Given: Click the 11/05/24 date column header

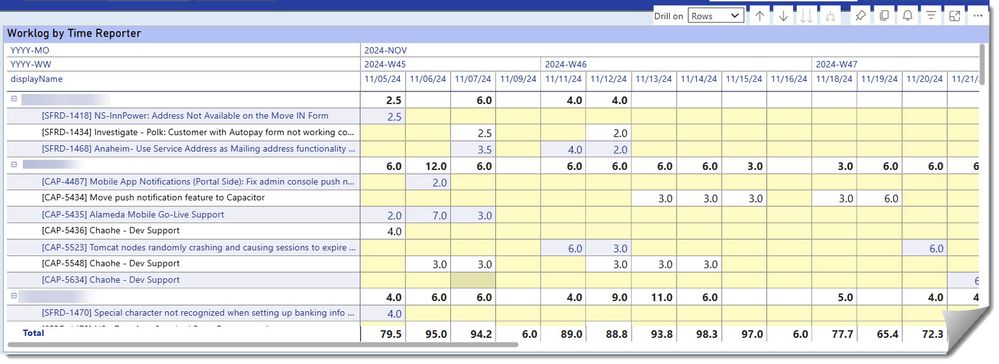Looking at the screenshot, I should tap(384, 79).
